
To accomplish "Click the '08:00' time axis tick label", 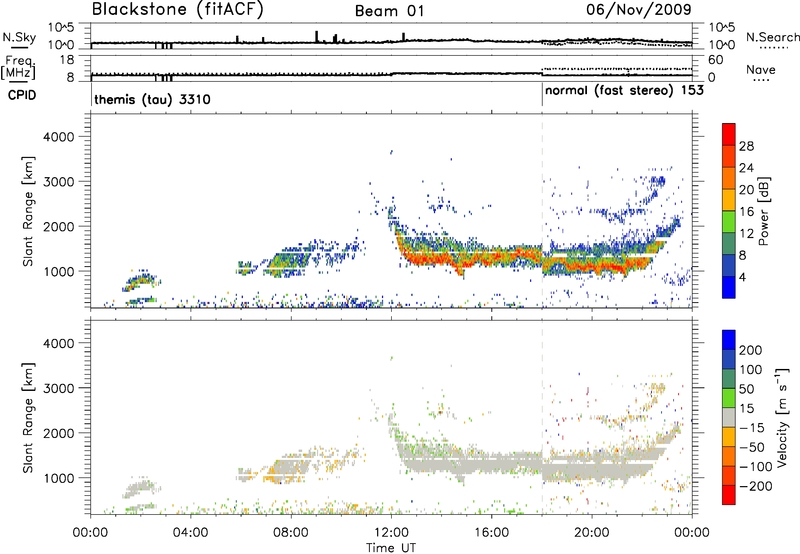I will [291, 533].
